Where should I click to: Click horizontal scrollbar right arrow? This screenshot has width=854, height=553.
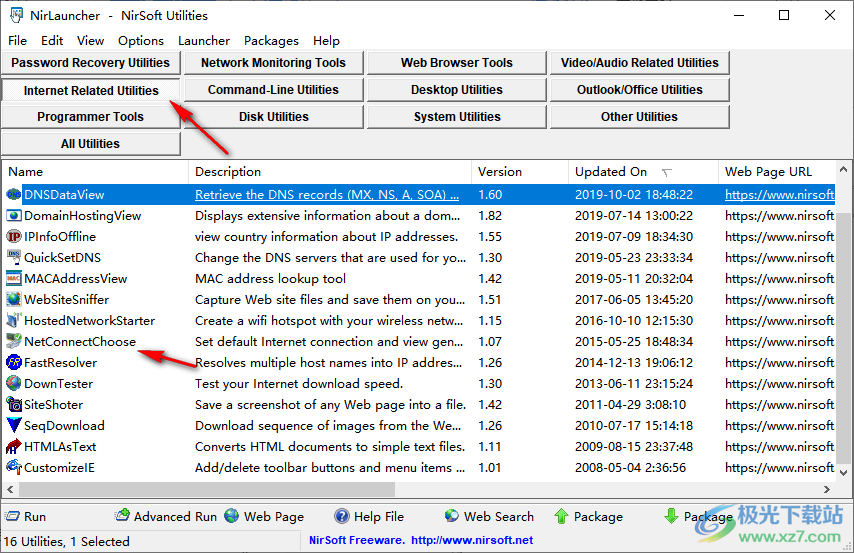pos(827,489)
